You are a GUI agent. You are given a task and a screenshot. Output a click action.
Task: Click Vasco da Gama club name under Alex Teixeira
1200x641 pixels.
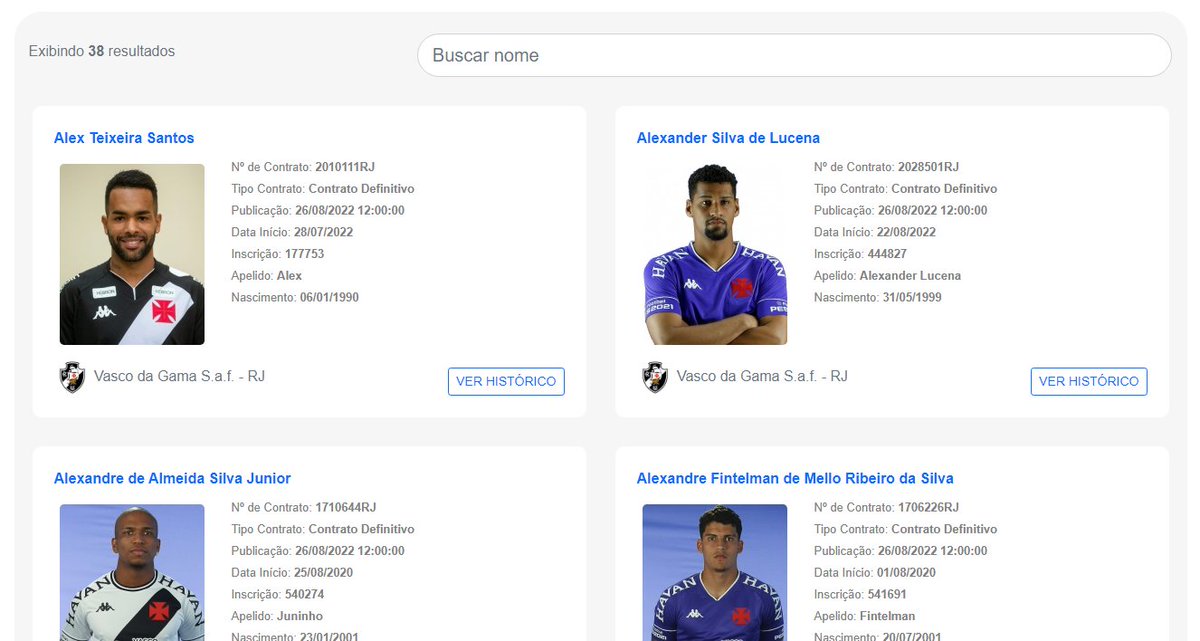click(x=179, y=376)
